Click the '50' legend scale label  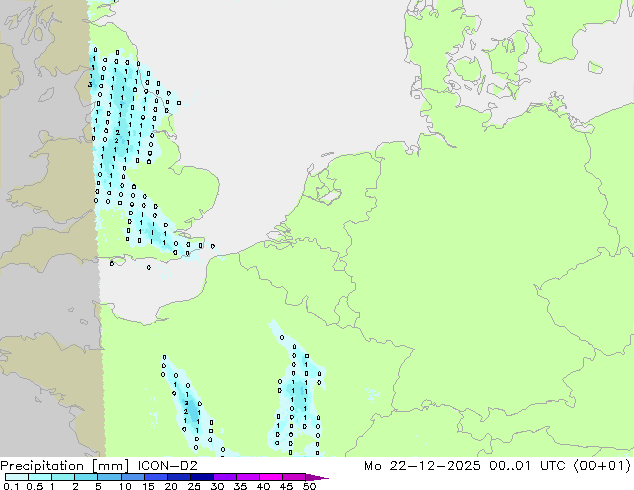pos(309,486)
